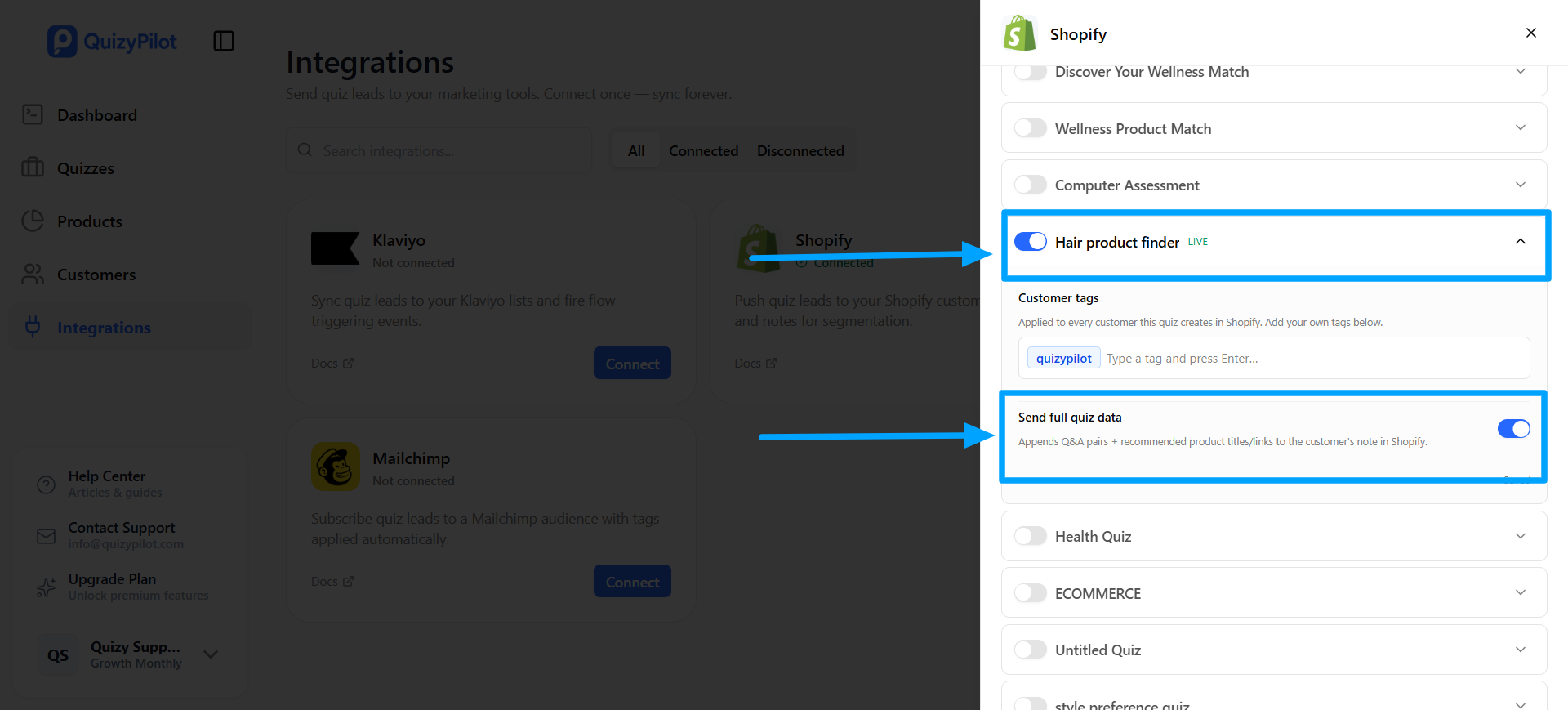
Task: Connect the Klaviyo integration
Action: [632, 364]
